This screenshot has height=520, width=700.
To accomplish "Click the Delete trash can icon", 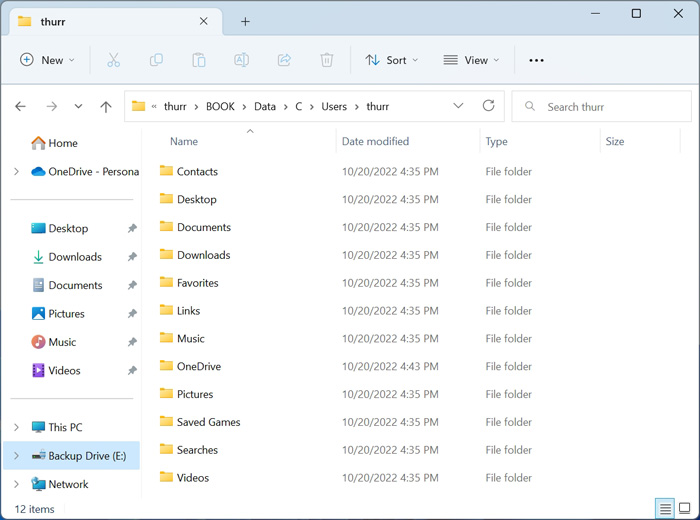I will point(327,60).
